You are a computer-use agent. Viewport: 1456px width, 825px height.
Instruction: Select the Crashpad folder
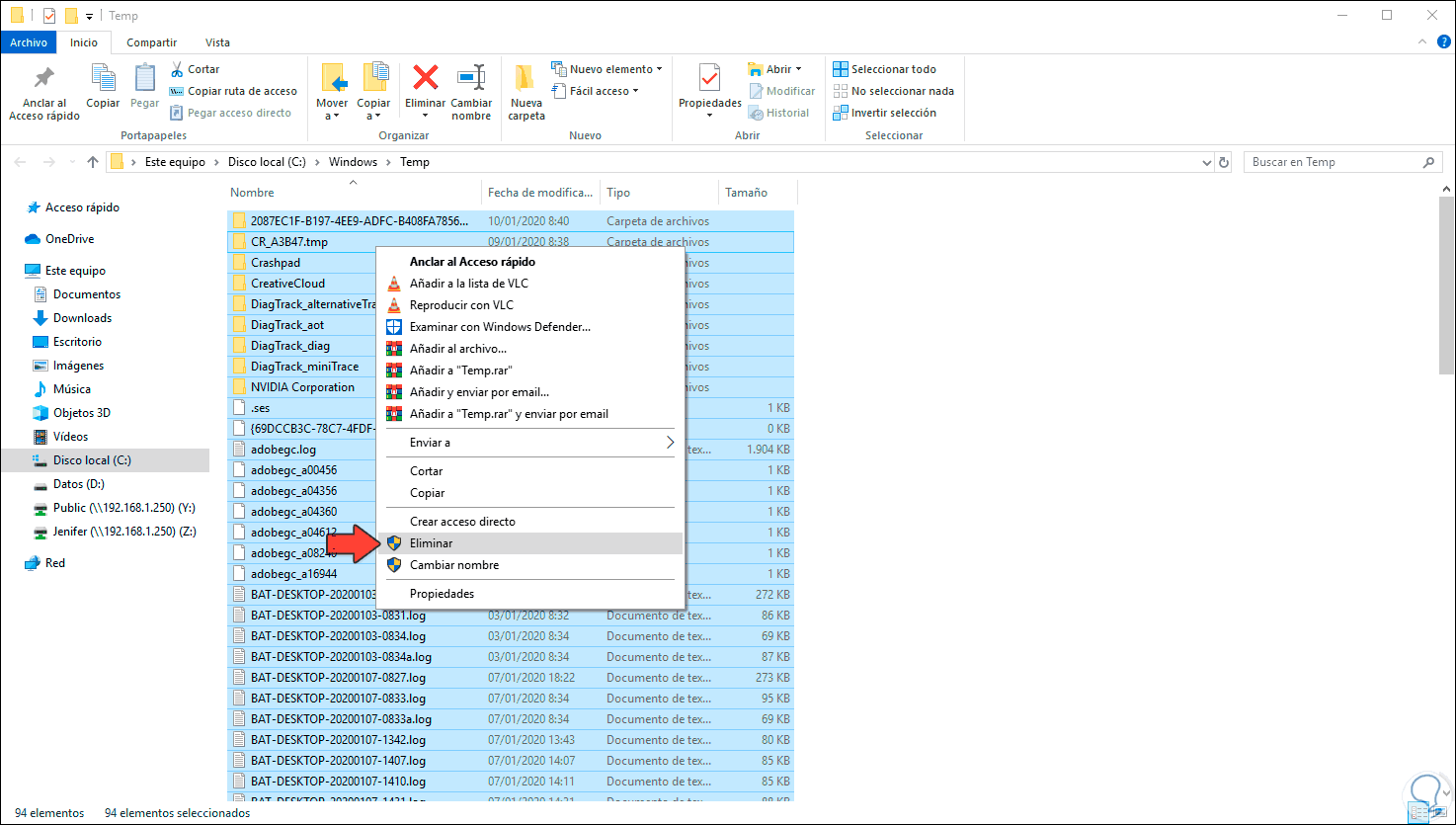click(276, 263)
